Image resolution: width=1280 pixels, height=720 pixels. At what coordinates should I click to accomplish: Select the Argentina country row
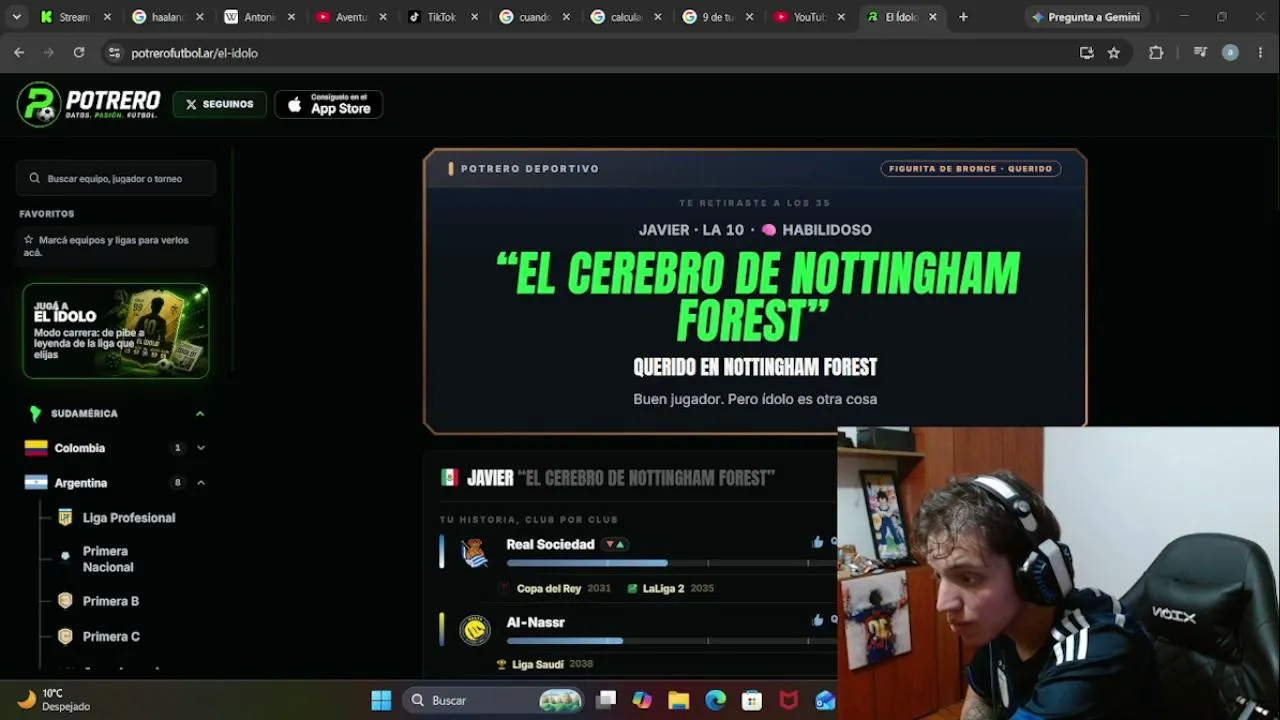coord(116,483)
